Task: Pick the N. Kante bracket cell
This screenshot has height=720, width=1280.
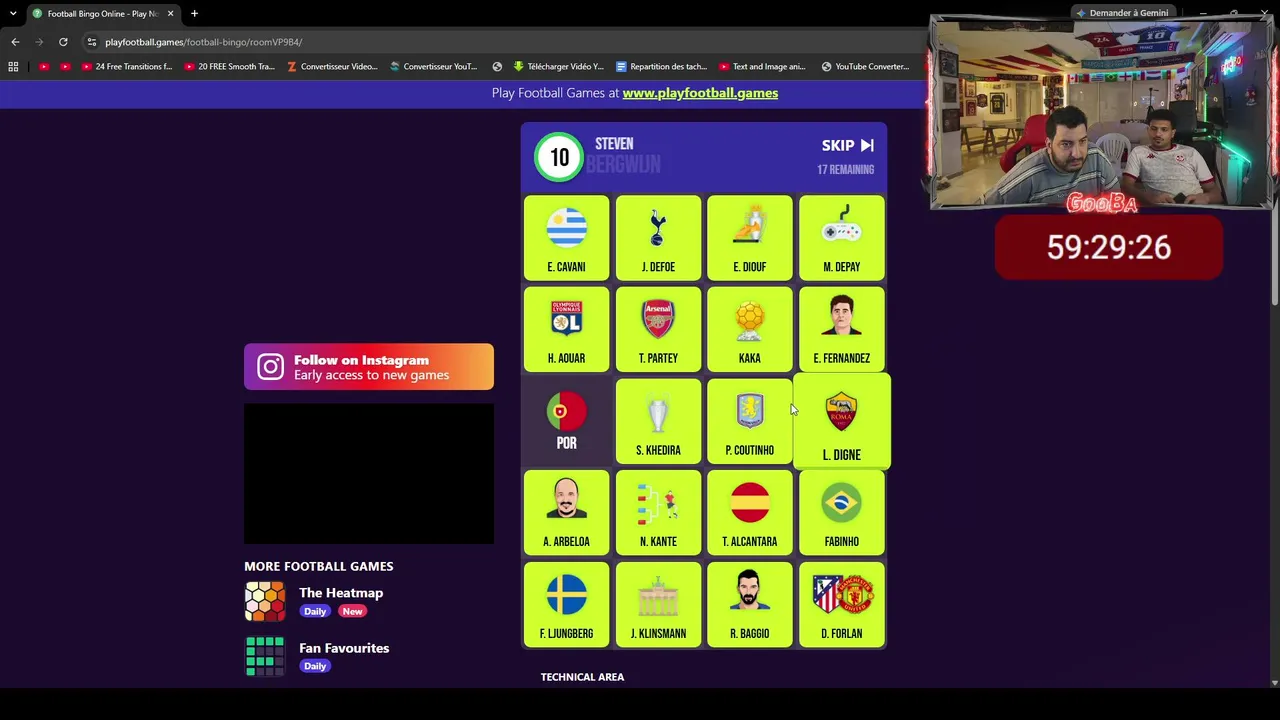Action: click(658, 514)
